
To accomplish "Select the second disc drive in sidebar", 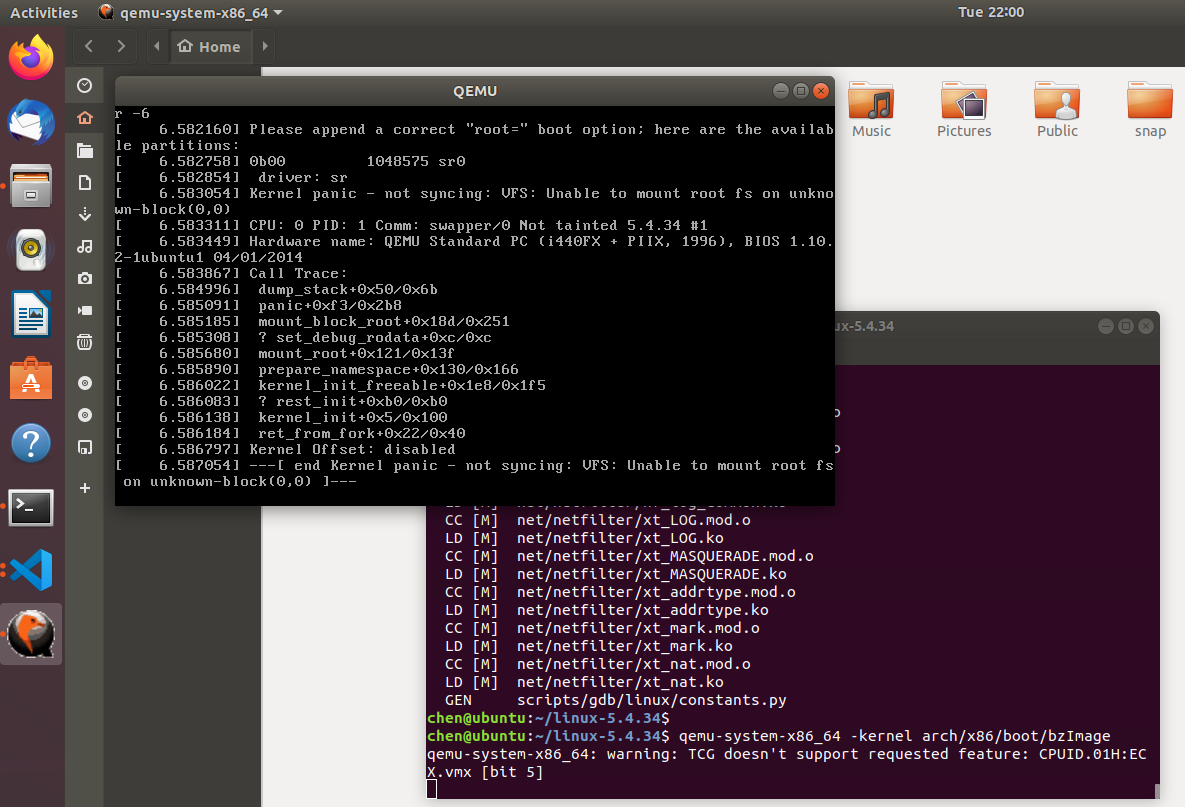I will click(85, 415).
